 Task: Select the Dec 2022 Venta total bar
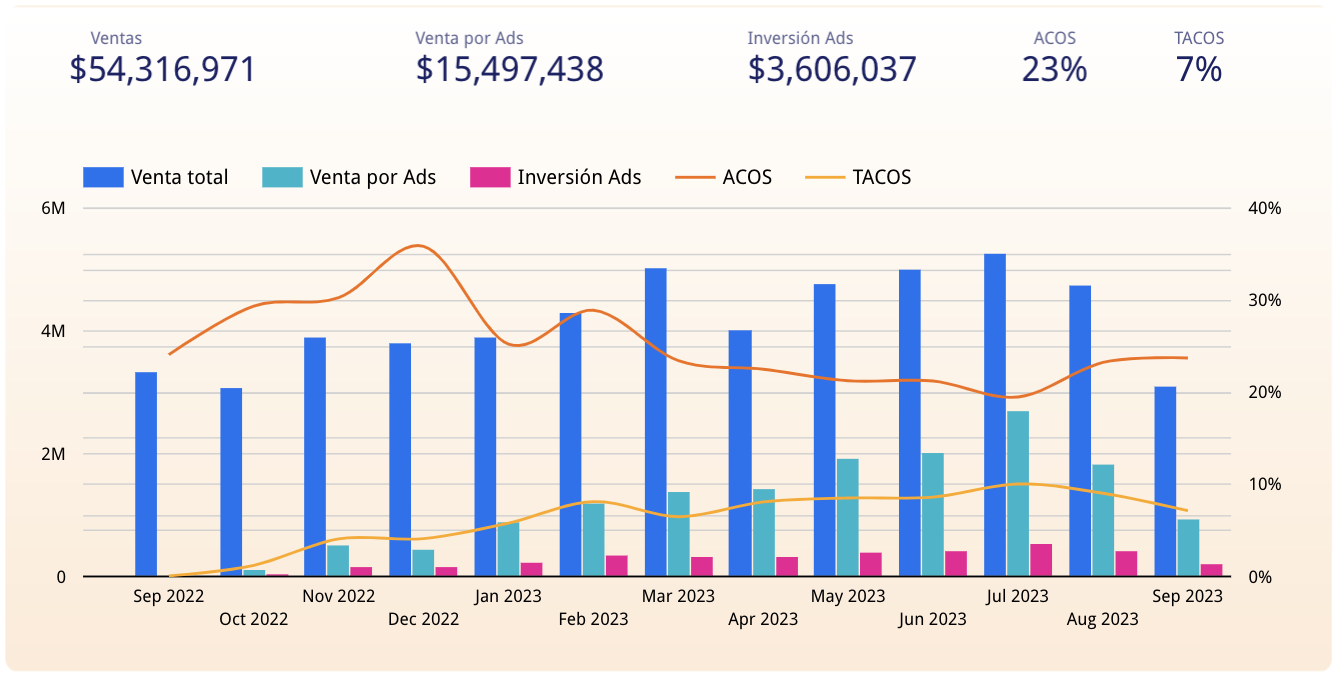pos(400,460)
